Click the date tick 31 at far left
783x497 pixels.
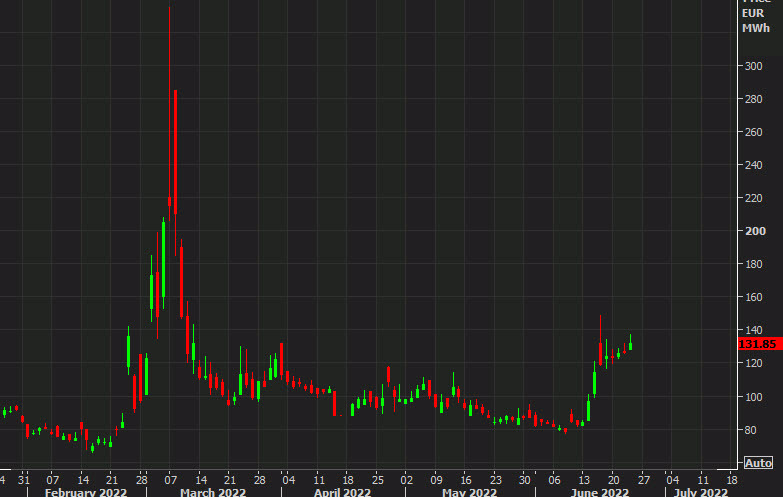[x=24, y=478]
